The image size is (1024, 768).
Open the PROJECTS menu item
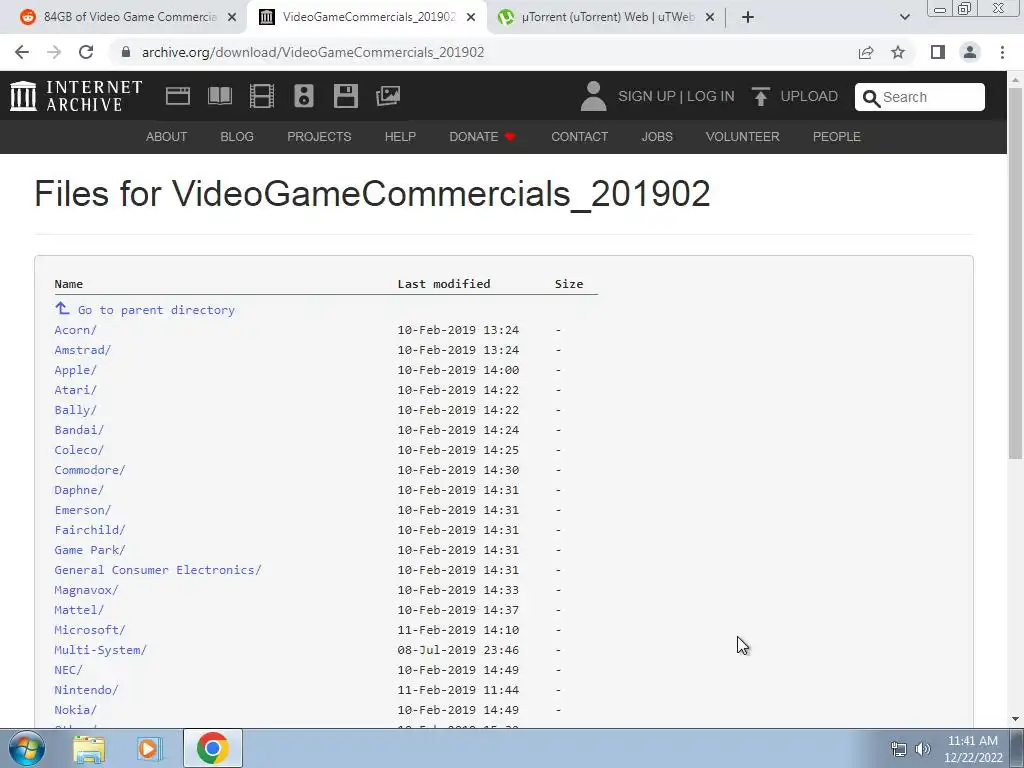[x=319, y=136]
